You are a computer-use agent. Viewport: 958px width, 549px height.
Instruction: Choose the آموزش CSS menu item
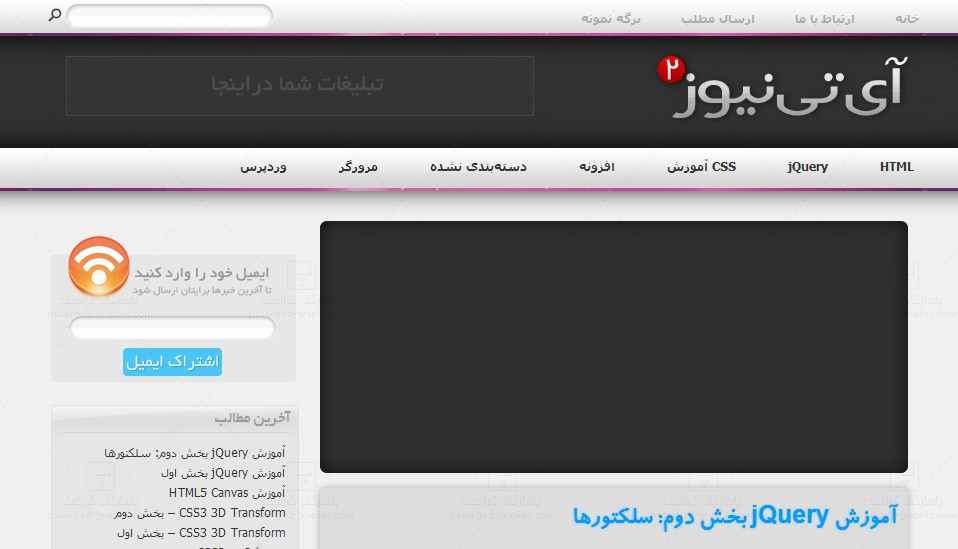(702, 167)
